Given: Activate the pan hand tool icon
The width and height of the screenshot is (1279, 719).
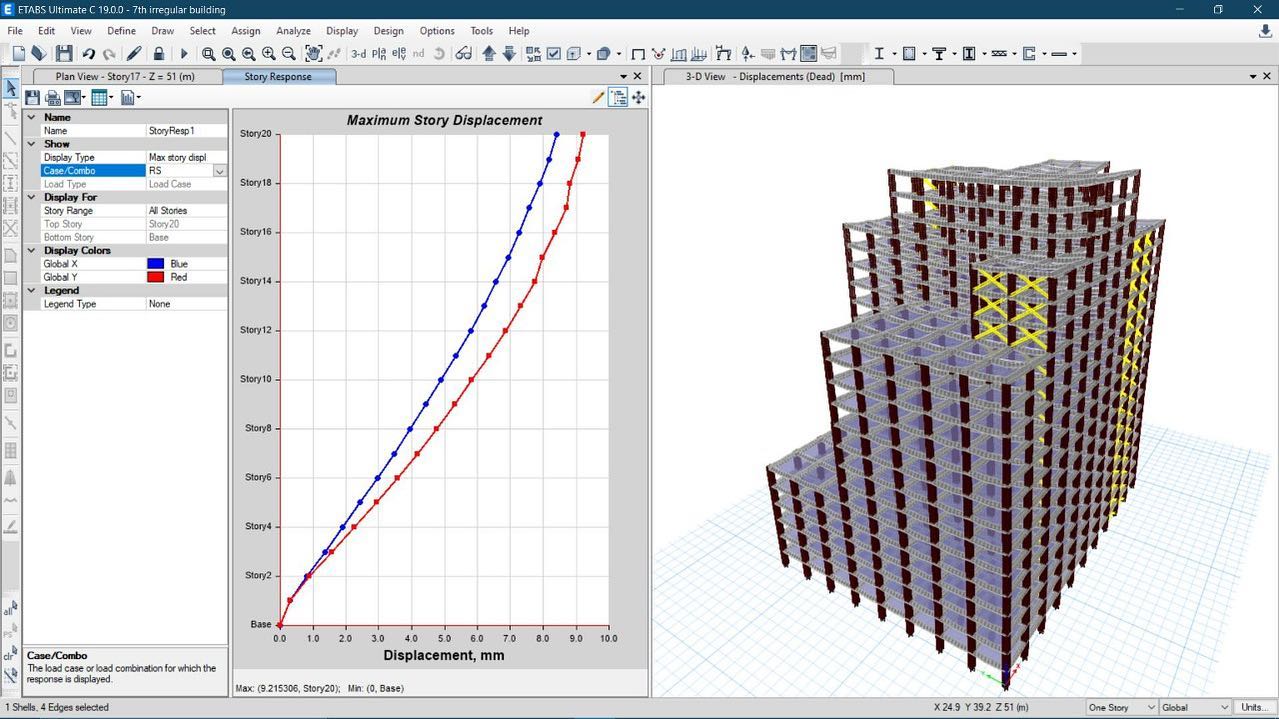Looking at the screenshot, I should click(314, 54).
